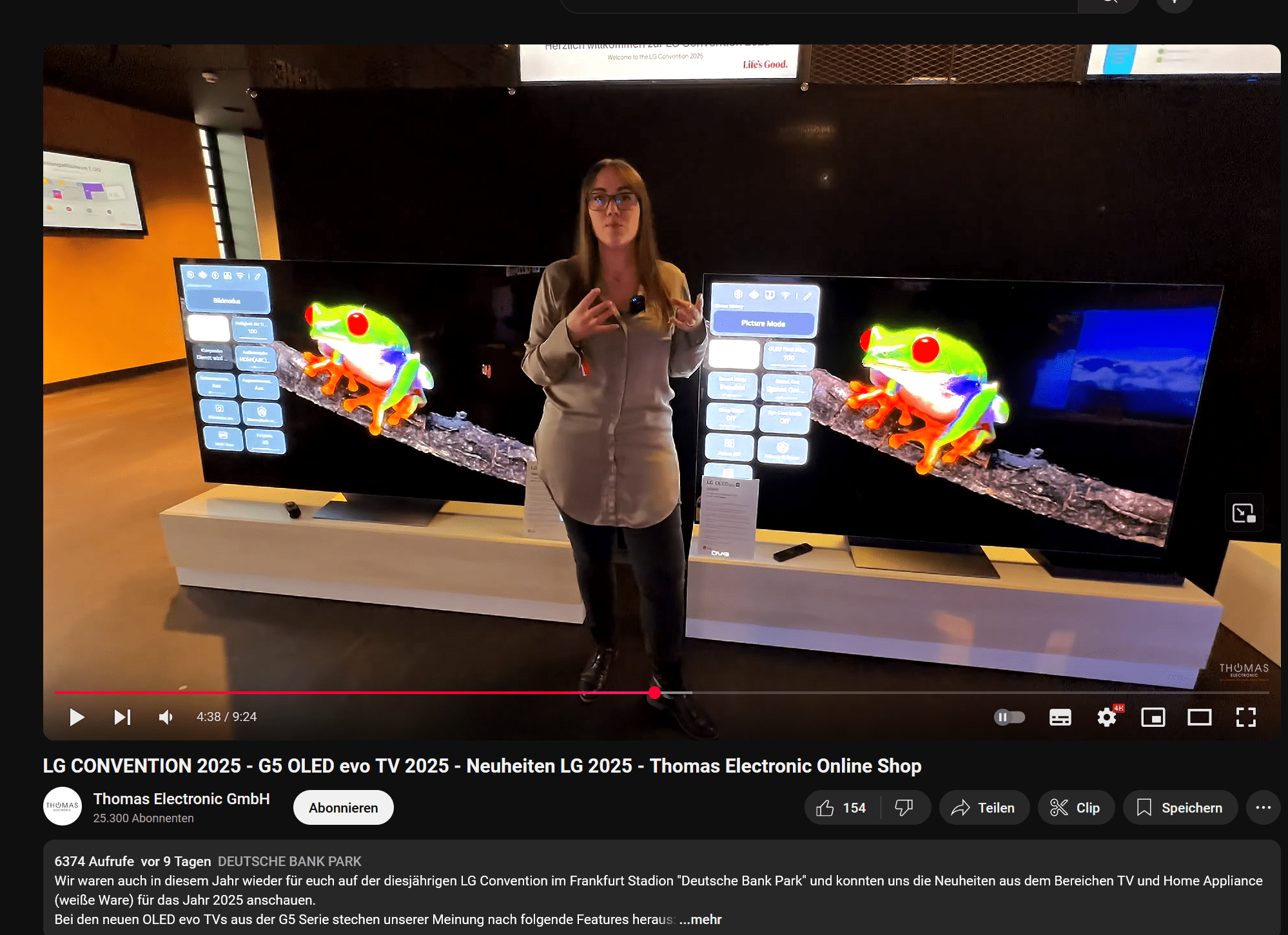Screen dimensions: 1288x935
Task: Turn on subtitles / closed captions
Action: click(1060, 717)
